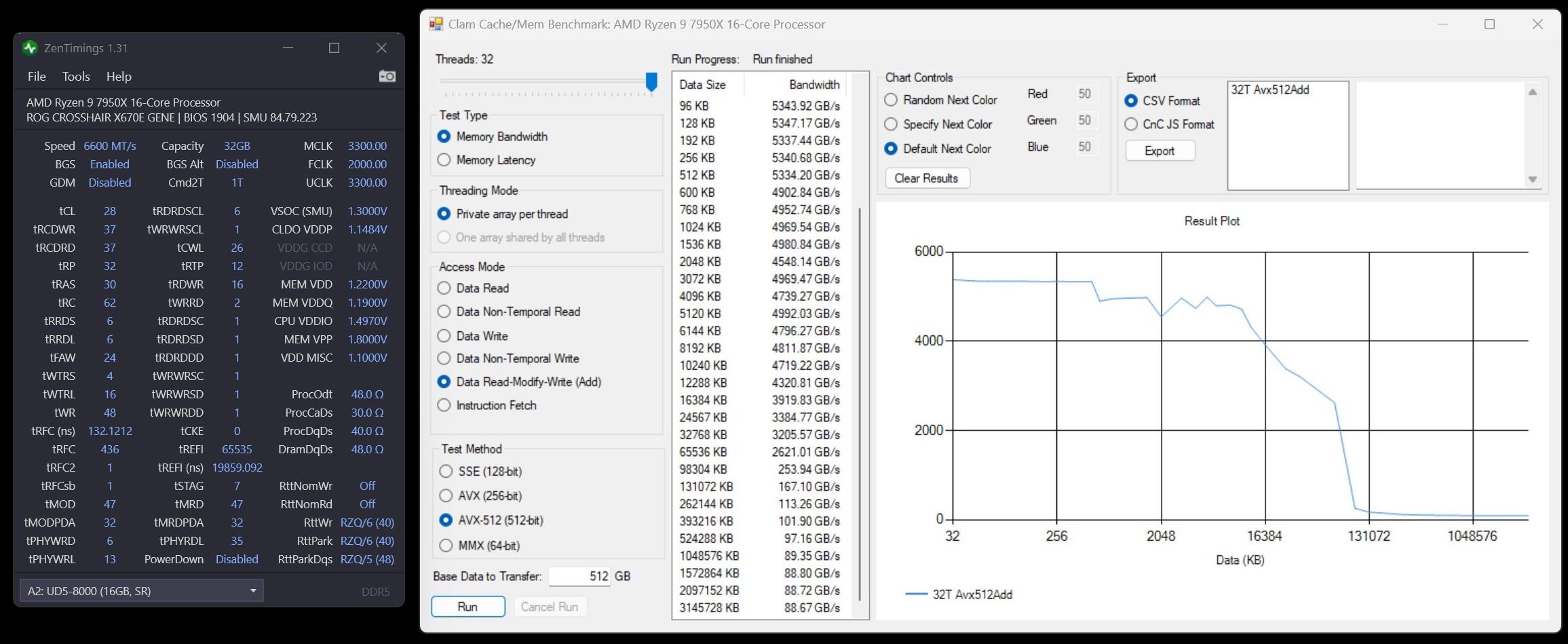This screenshot has width=1568, height=644.
Task: Expand the A2: UD5-8000 module dropdown
Action: (141, 591)
